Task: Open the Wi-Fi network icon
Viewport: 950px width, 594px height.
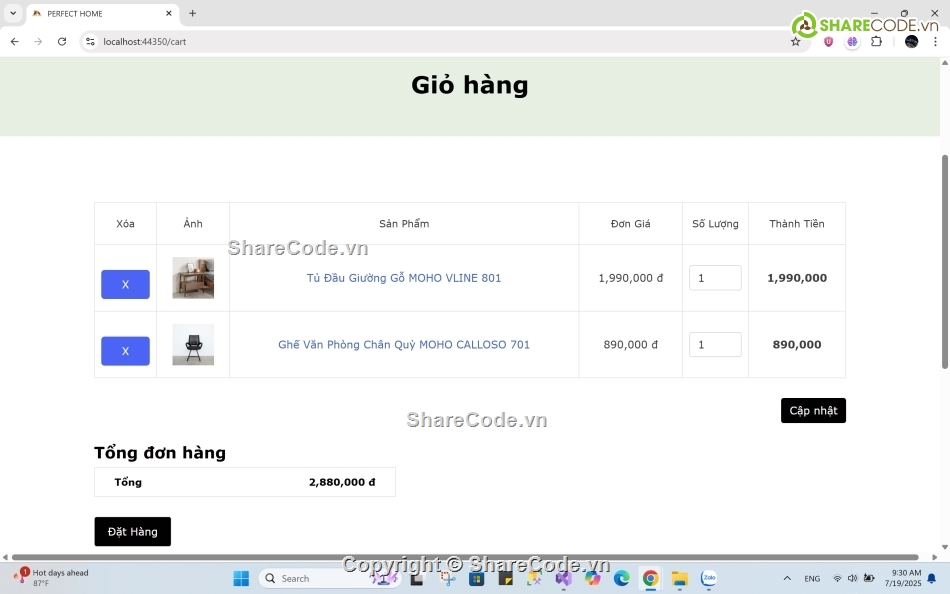Action: (837, 579)
